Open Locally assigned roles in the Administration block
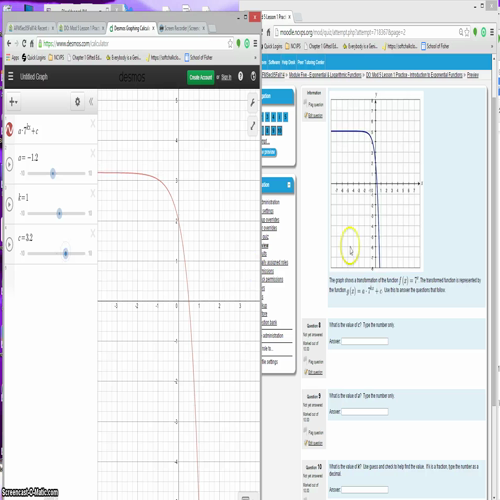This screenshot has height=500, width=500. pyautogui.click(x=275, y=263)
